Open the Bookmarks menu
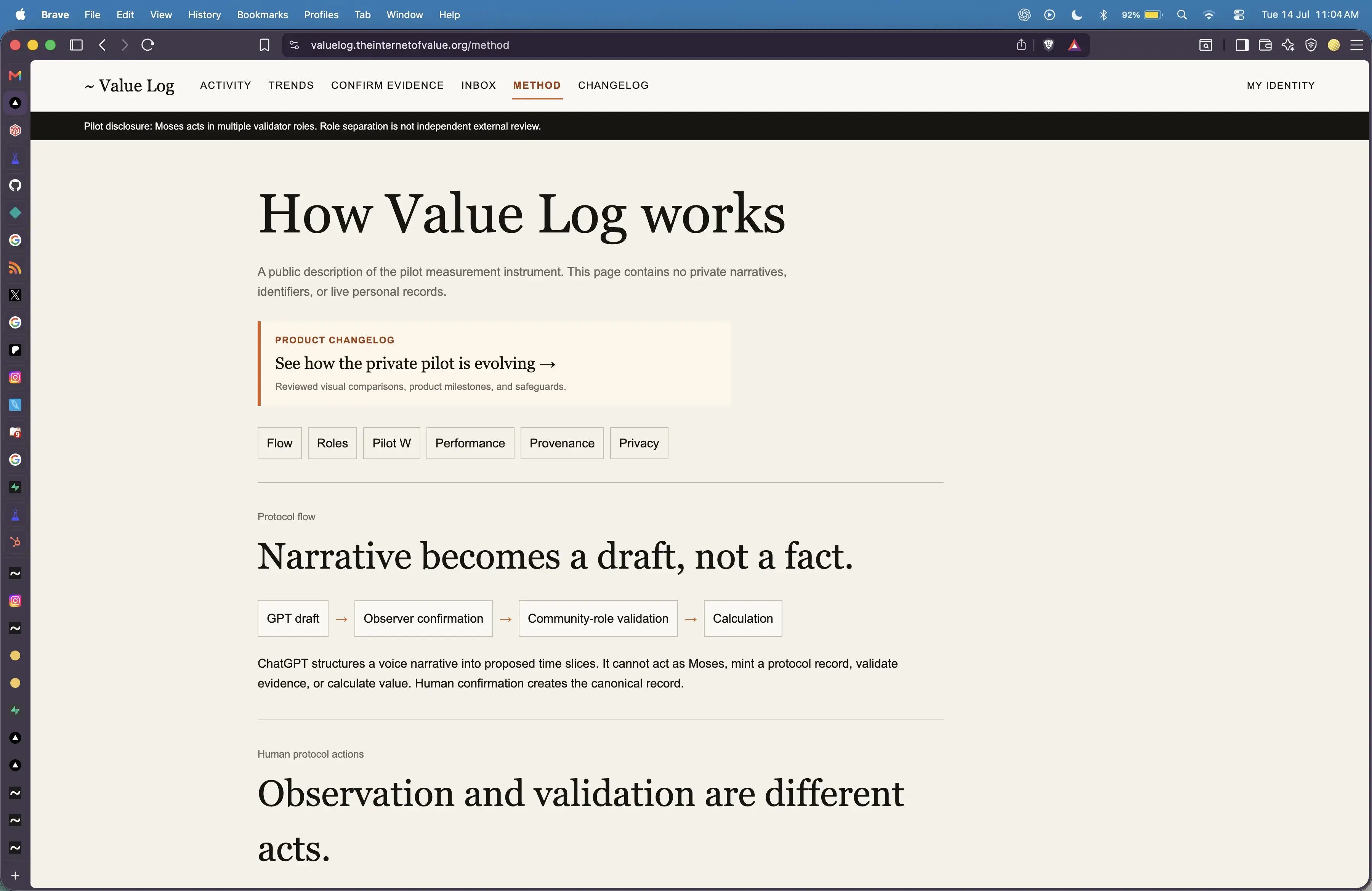1372x891 pixels. [x=262, y=15]
